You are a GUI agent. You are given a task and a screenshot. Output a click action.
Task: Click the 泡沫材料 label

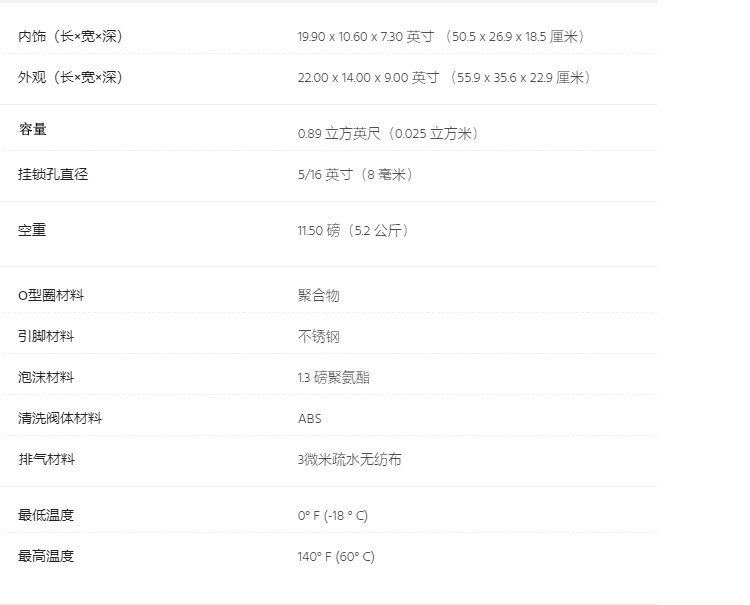46,378
